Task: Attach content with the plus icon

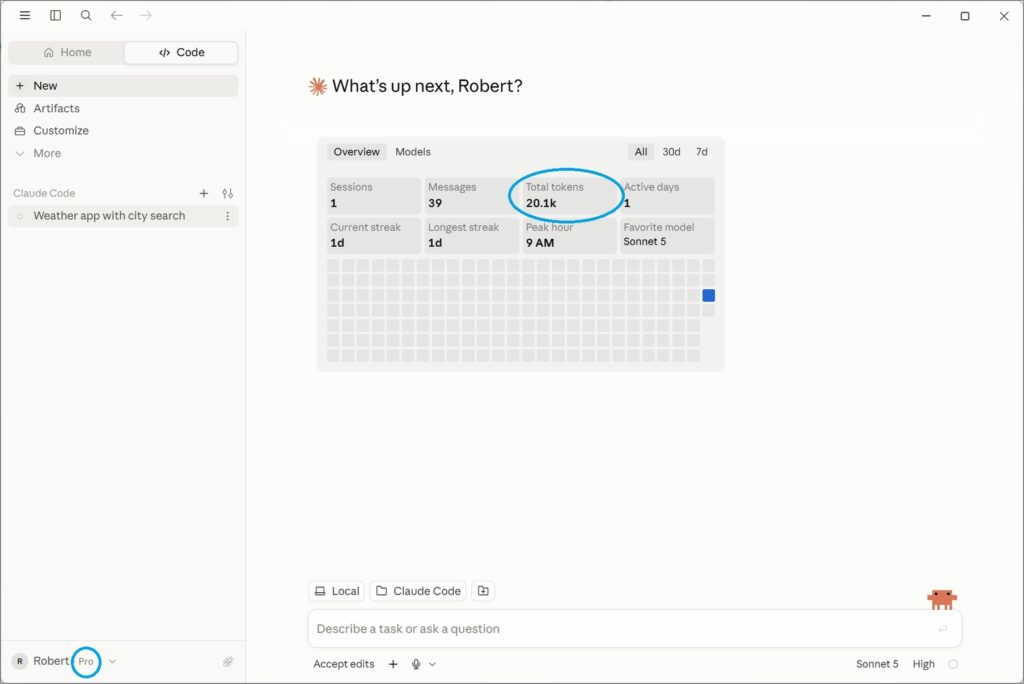Action: pyautogui.click(x=393, y=664)
